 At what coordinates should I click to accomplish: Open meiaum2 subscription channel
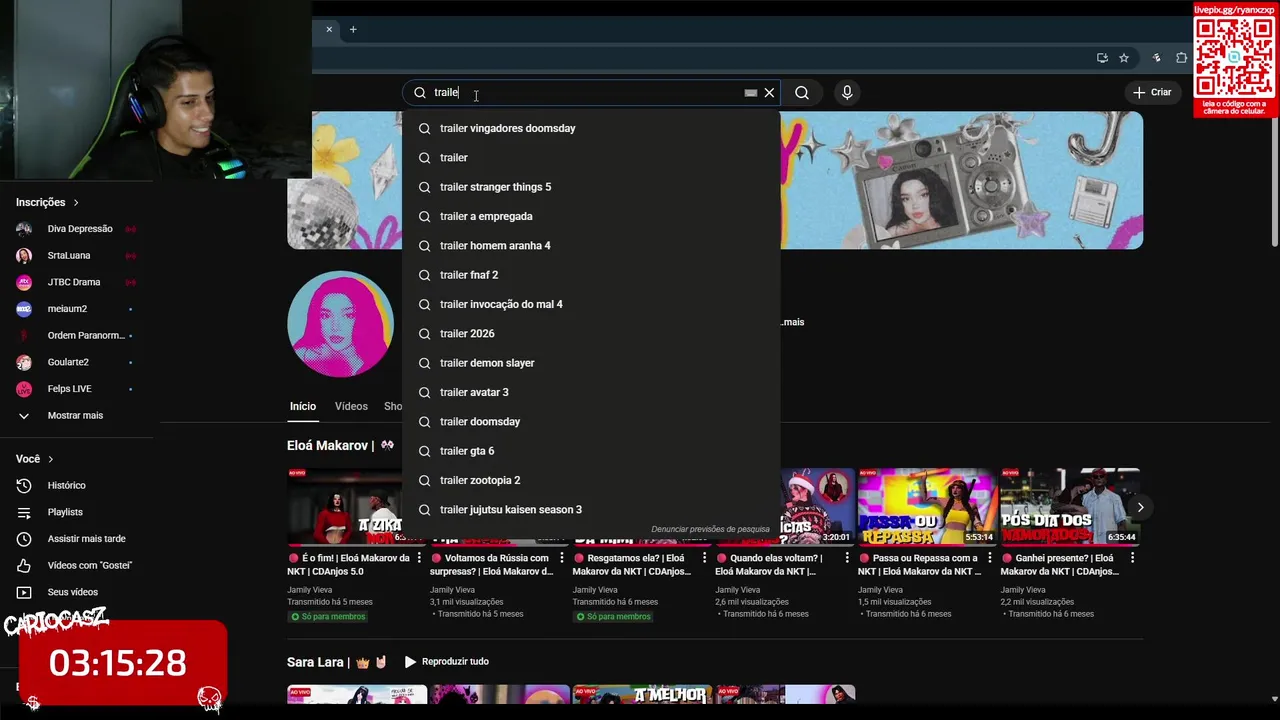(x=76, y=309)
